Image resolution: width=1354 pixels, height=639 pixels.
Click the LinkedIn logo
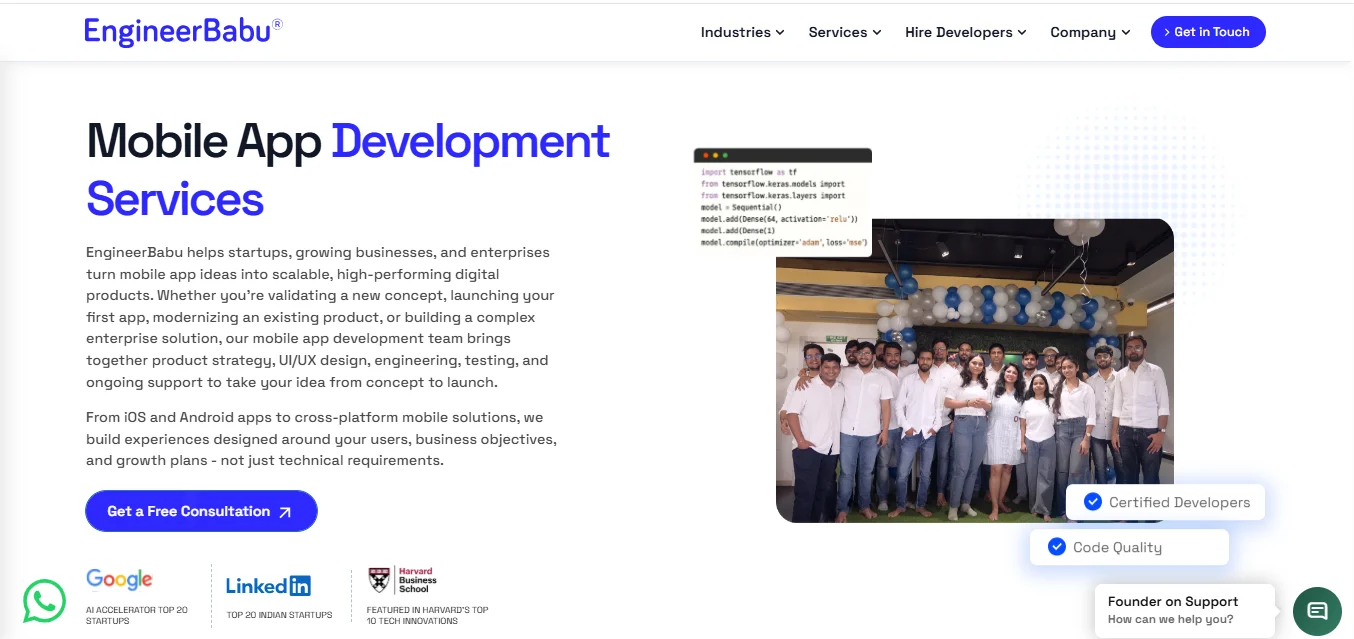tap(268, 586)
